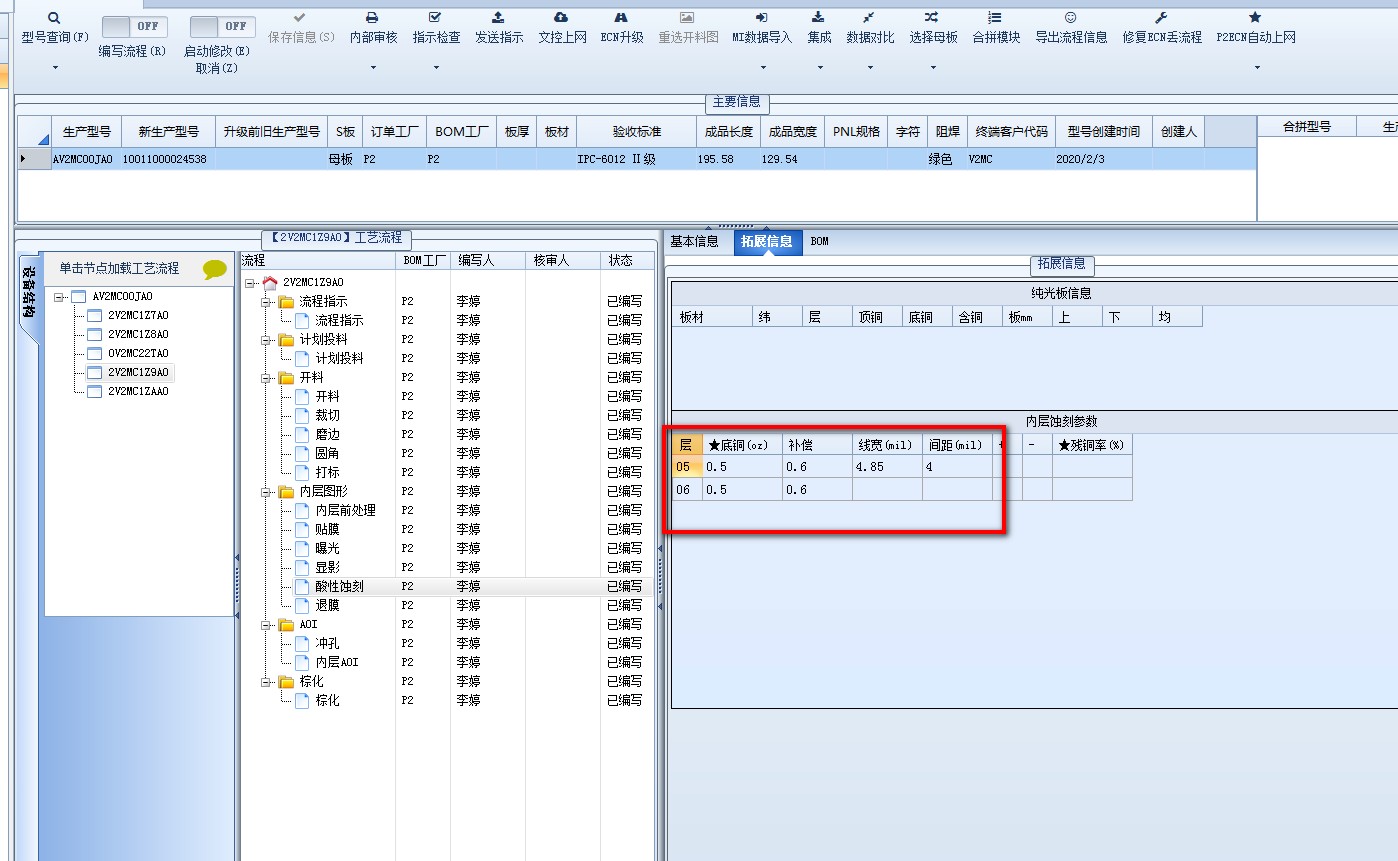Viewport: 1398px width, 861px height.
Task: Click the 合拼型号 column header
Action: pyautogui.click(x=1306, y=127)
